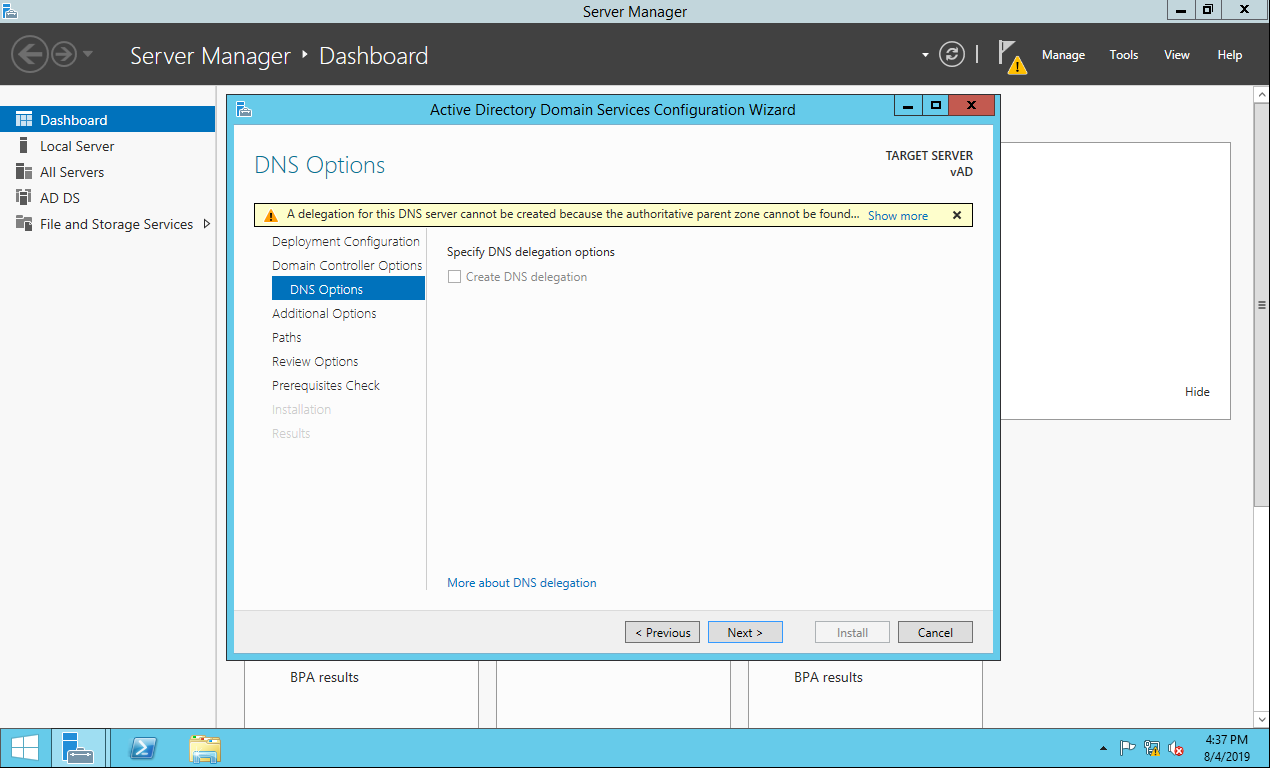Screen dimensions: 1270x768
Task: Click the Server Manager back arrow
Action: [30, 54]
